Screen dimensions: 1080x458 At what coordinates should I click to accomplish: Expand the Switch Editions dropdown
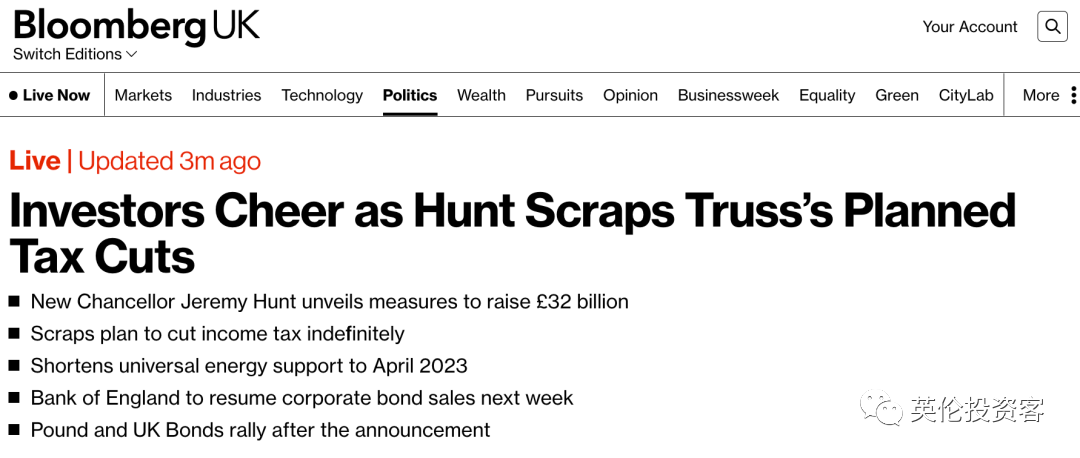pos(75,54)
